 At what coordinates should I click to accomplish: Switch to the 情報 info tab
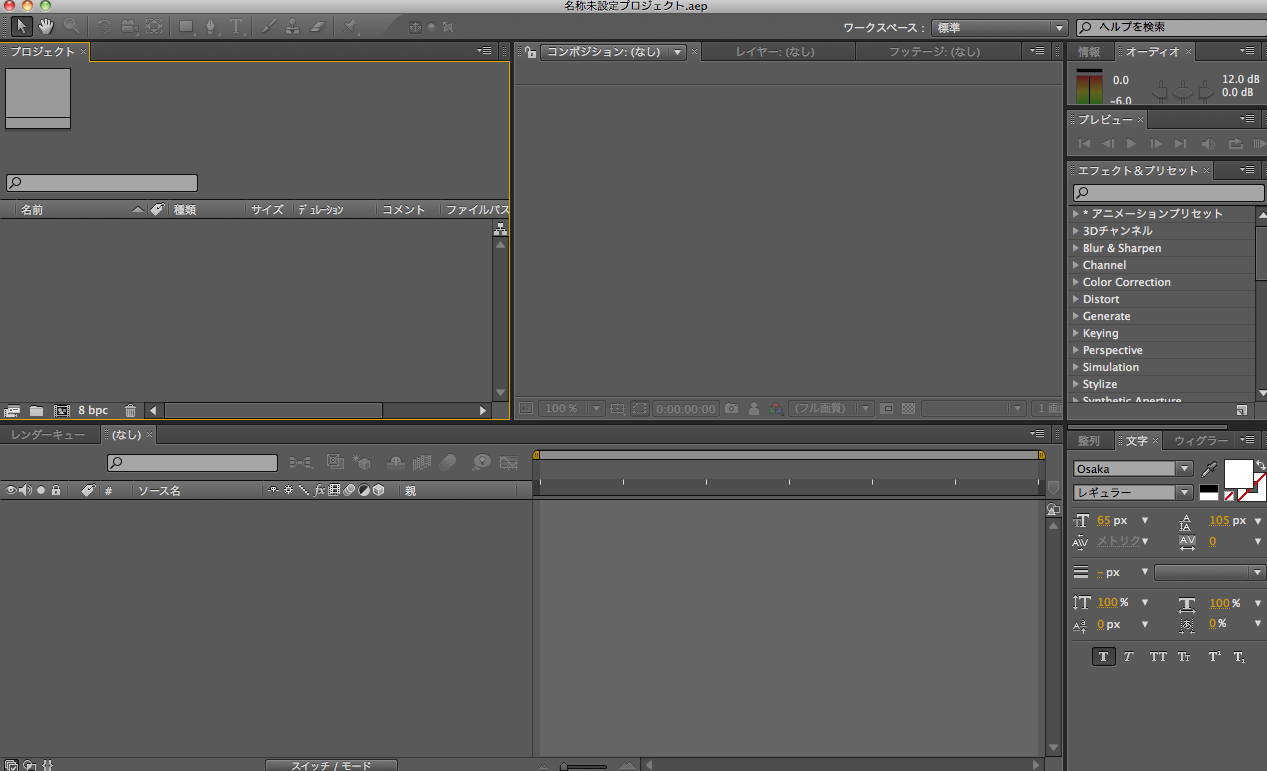coord(1089,52)
